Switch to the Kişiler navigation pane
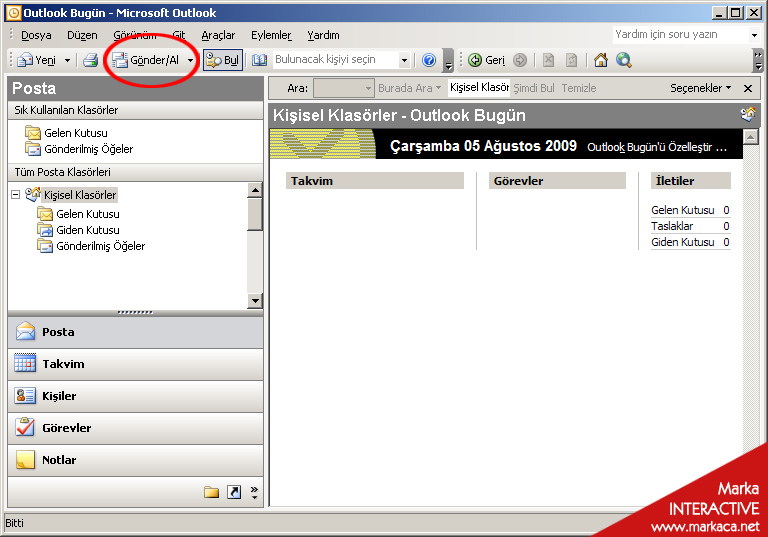Screen dimensions: 768x537 pos(136,396)
